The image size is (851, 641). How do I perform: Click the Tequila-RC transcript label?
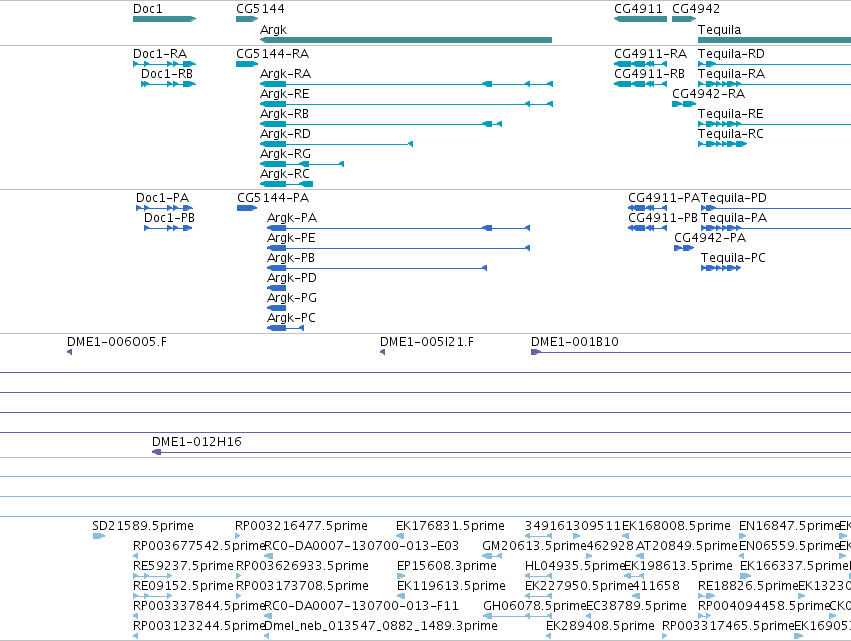[x=731, y=134]
